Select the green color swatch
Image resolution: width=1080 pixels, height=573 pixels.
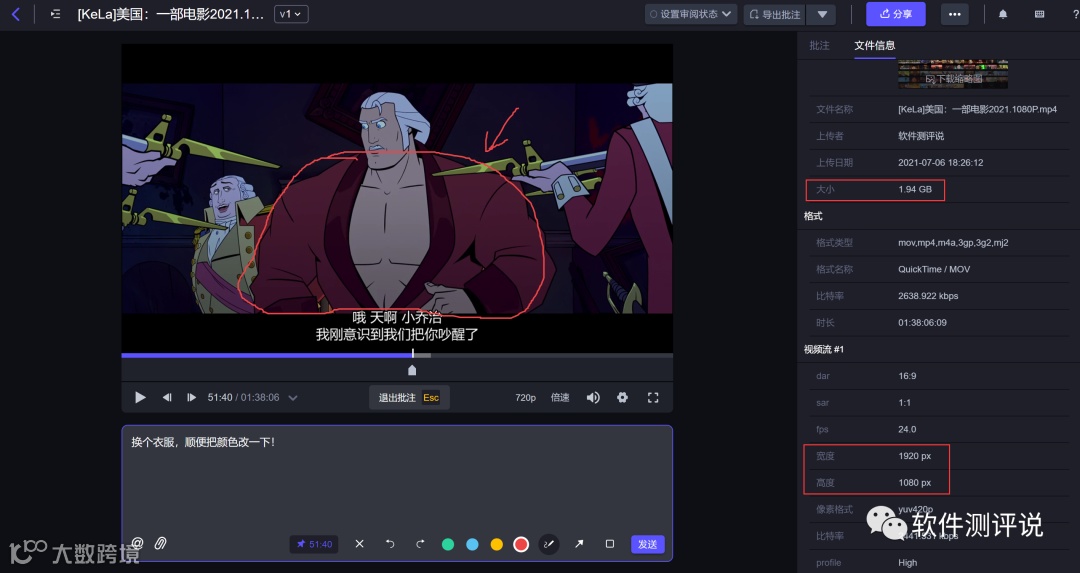click(x=448, y=544)
